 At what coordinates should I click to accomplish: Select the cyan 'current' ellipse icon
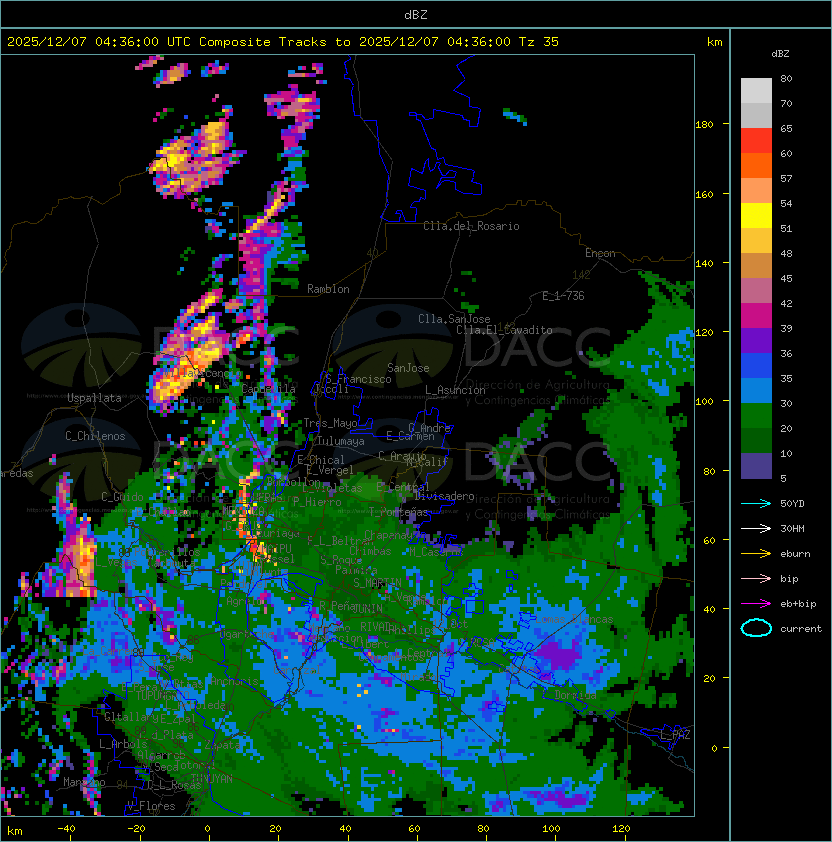click(x=756, y=628)
